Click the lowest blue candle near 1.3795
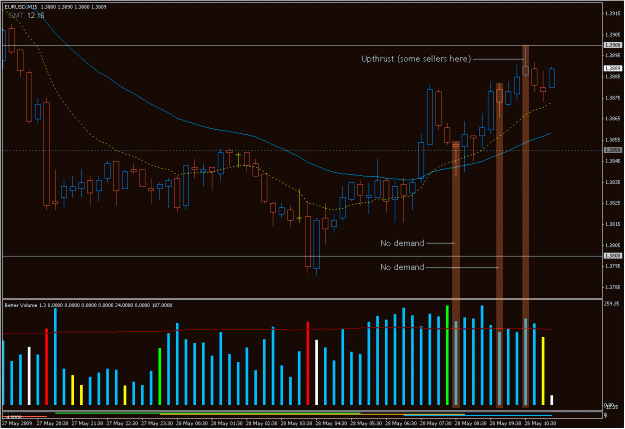This screenshot has width=625, height=429. 316,245
